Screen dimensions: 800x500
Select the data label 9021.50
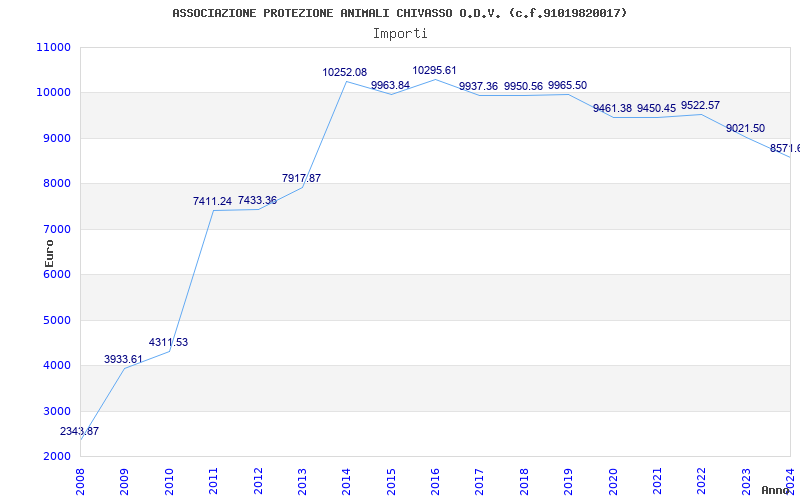(745, 129)
